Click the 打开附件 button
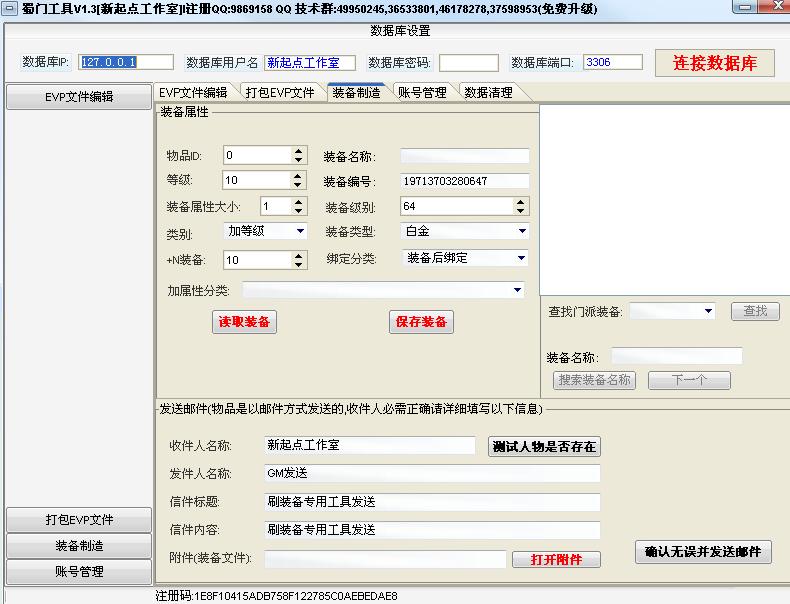790x604 pixels. click(x=555, y=560)
